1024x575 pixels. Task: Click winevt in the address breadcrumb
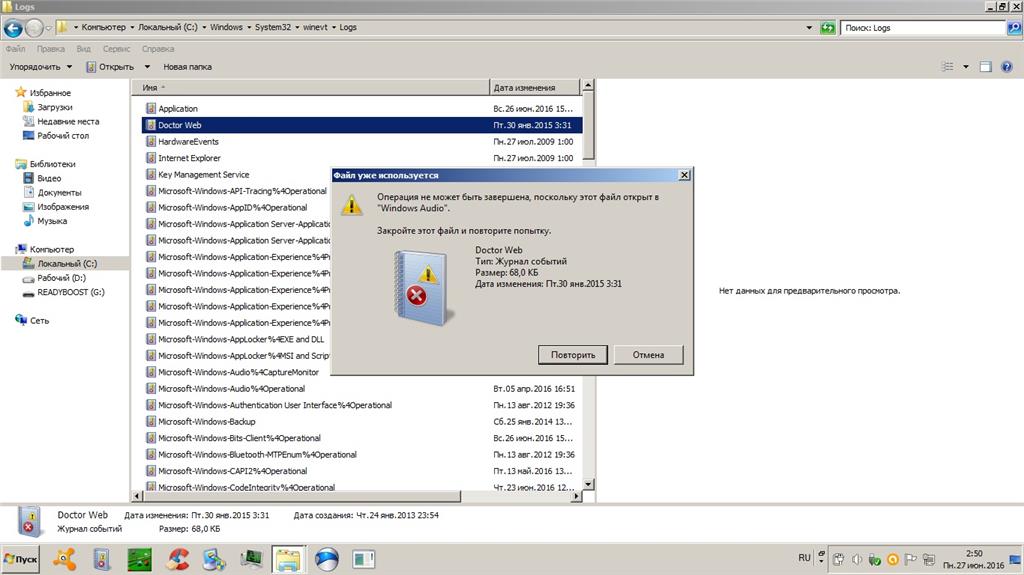(315, 27)
